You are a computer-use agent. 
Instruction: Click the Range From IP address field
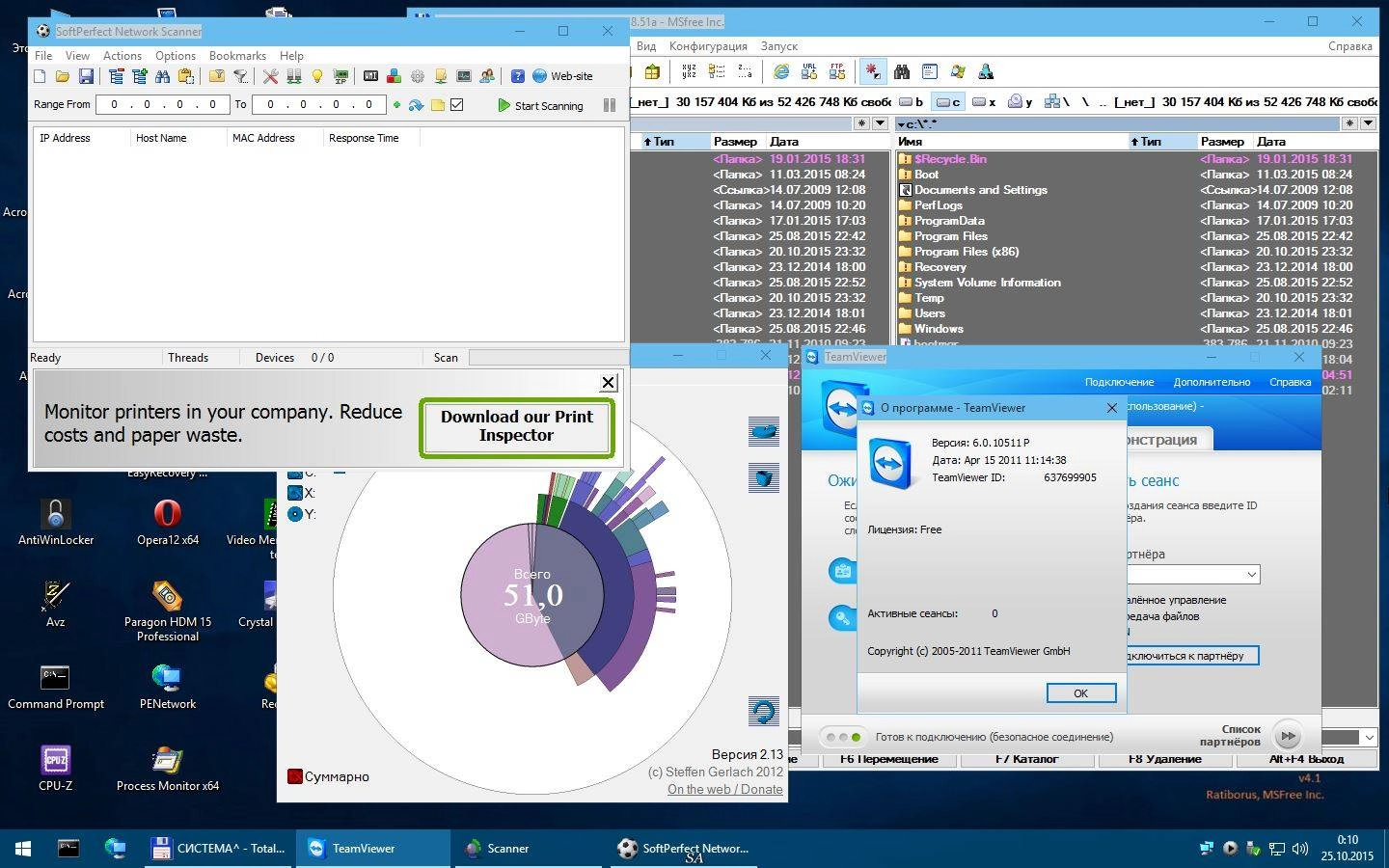pyautogui.click(x=163, y=105)
